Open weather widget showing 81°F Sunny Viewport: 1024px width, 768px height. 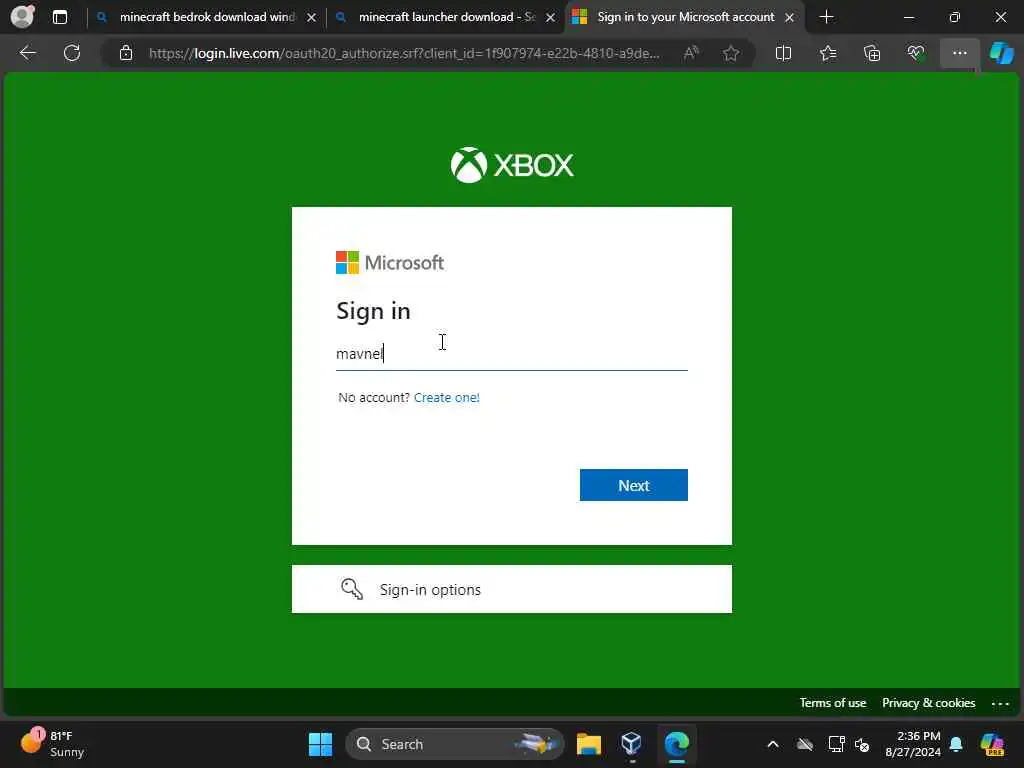54,744
